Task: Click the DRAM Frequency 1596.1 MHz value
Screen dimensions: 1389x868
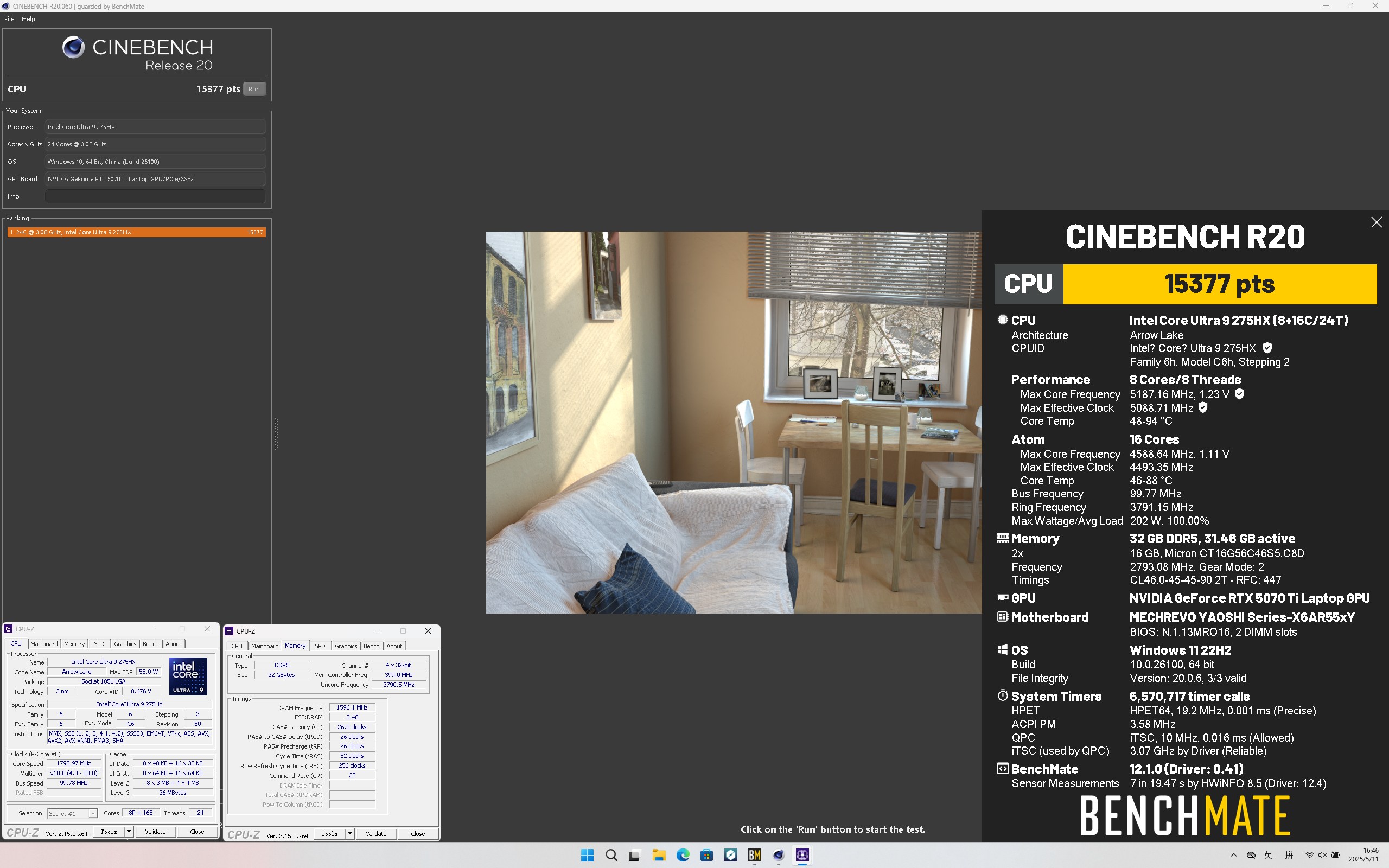Action: point(352,708)
